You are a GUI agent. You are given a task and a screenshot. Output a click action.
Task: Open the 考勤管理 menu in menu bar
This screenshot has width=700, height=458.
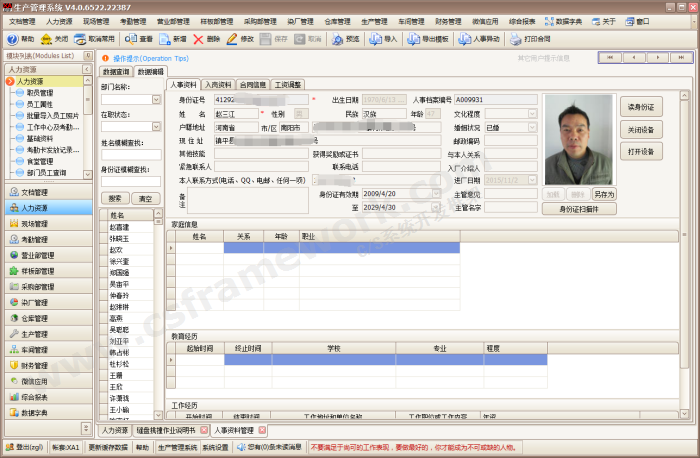click(x=132, y=20)
